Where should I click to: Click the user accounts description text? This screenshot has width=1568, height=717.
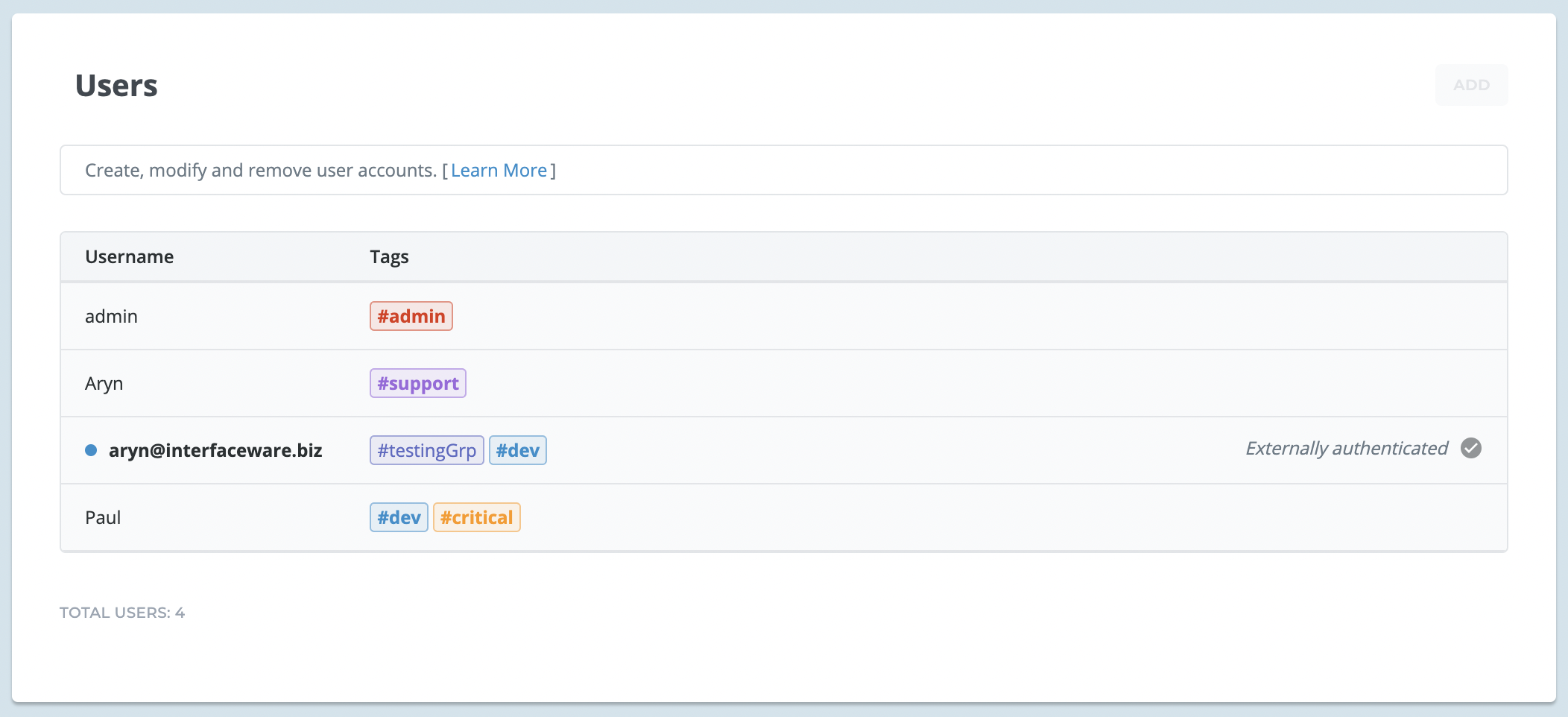260,171
